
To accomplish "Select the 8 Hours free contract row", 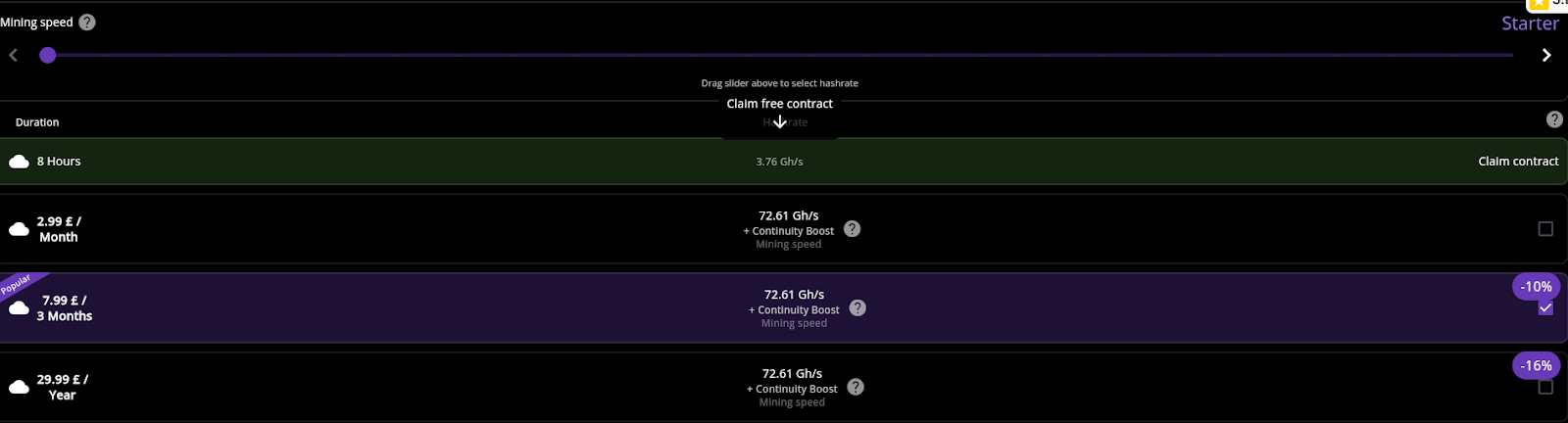I will click(x=392, y=162).
